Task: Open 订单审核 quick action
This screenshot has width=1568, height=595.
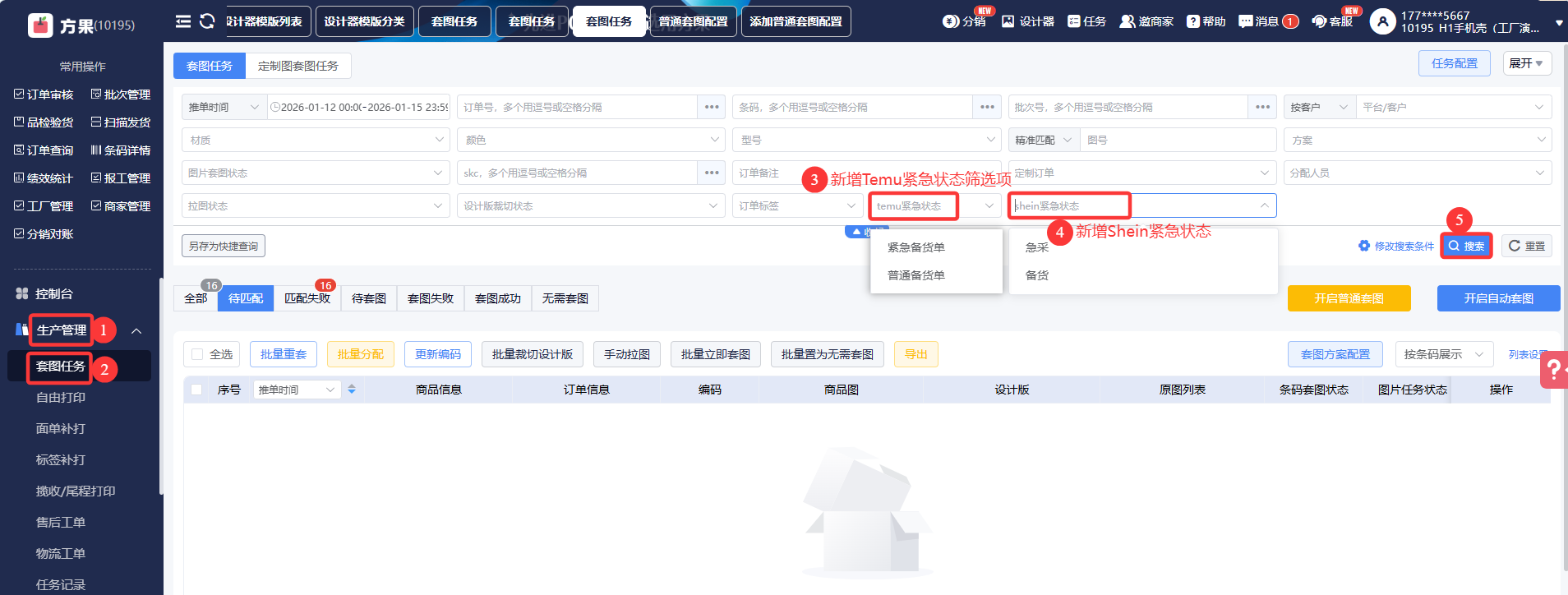Action: coord(44,95)
